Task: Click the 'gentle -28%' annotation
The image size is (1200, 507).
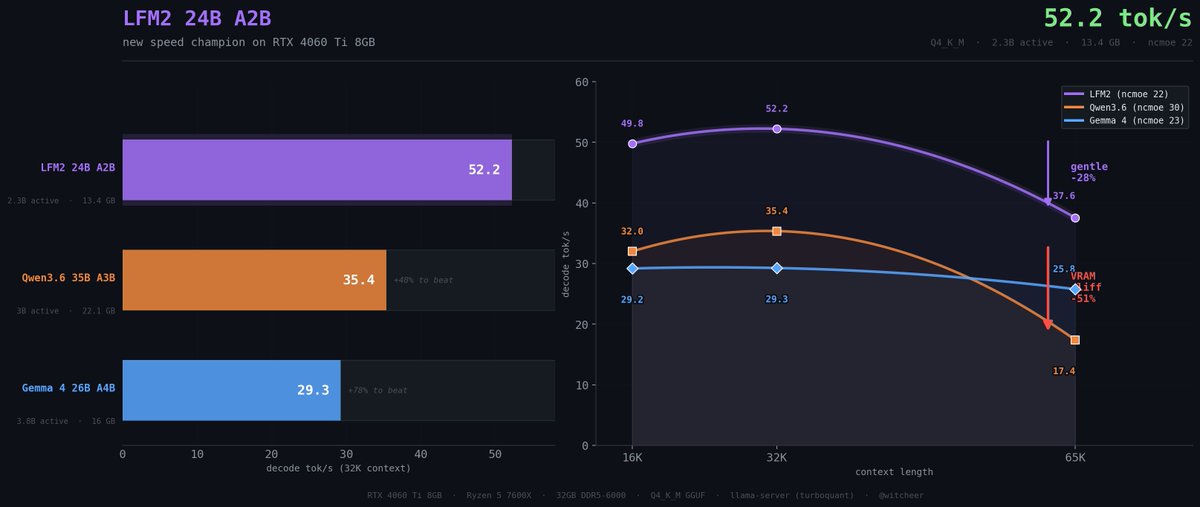Action: coord(1089,172)
